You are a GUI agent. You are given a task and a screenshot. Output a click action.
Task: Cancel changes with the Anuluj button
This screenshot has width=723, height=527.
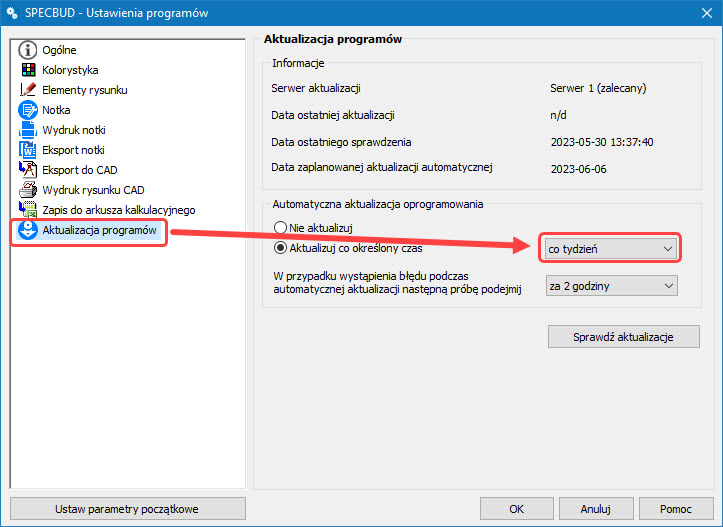595,509
